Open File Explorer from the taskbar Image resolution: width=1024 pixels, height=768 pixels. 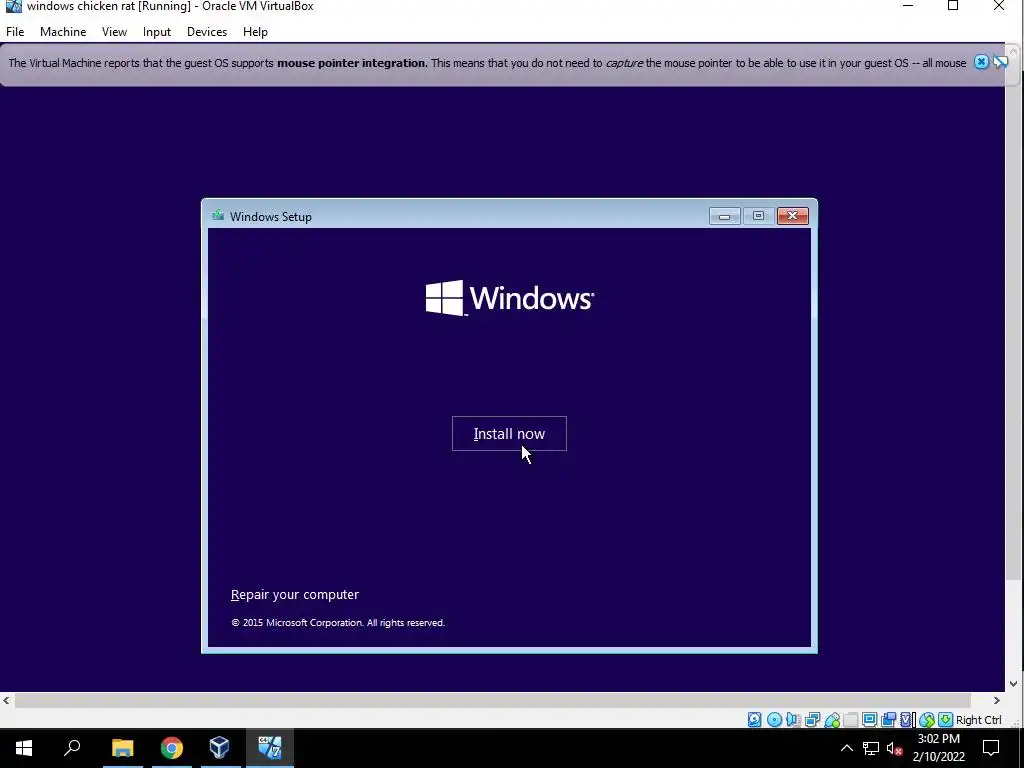click(122, 748)
